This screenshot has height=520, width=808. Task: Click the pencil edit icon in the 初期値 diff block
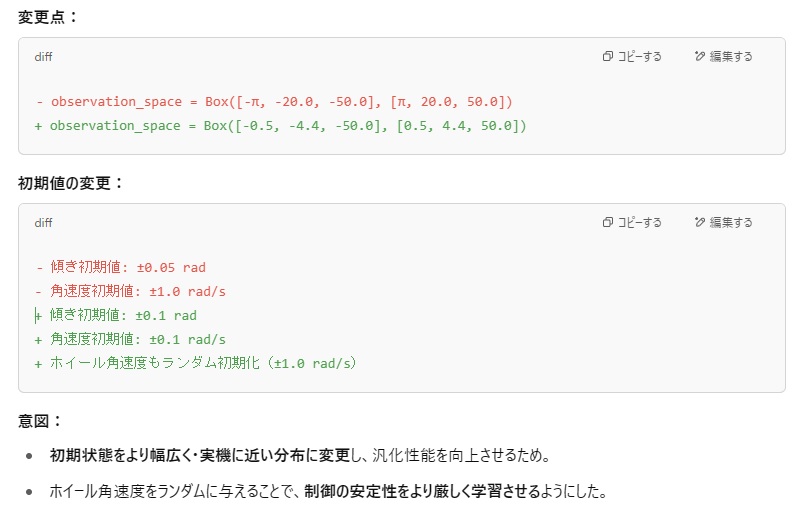point(699,222)
